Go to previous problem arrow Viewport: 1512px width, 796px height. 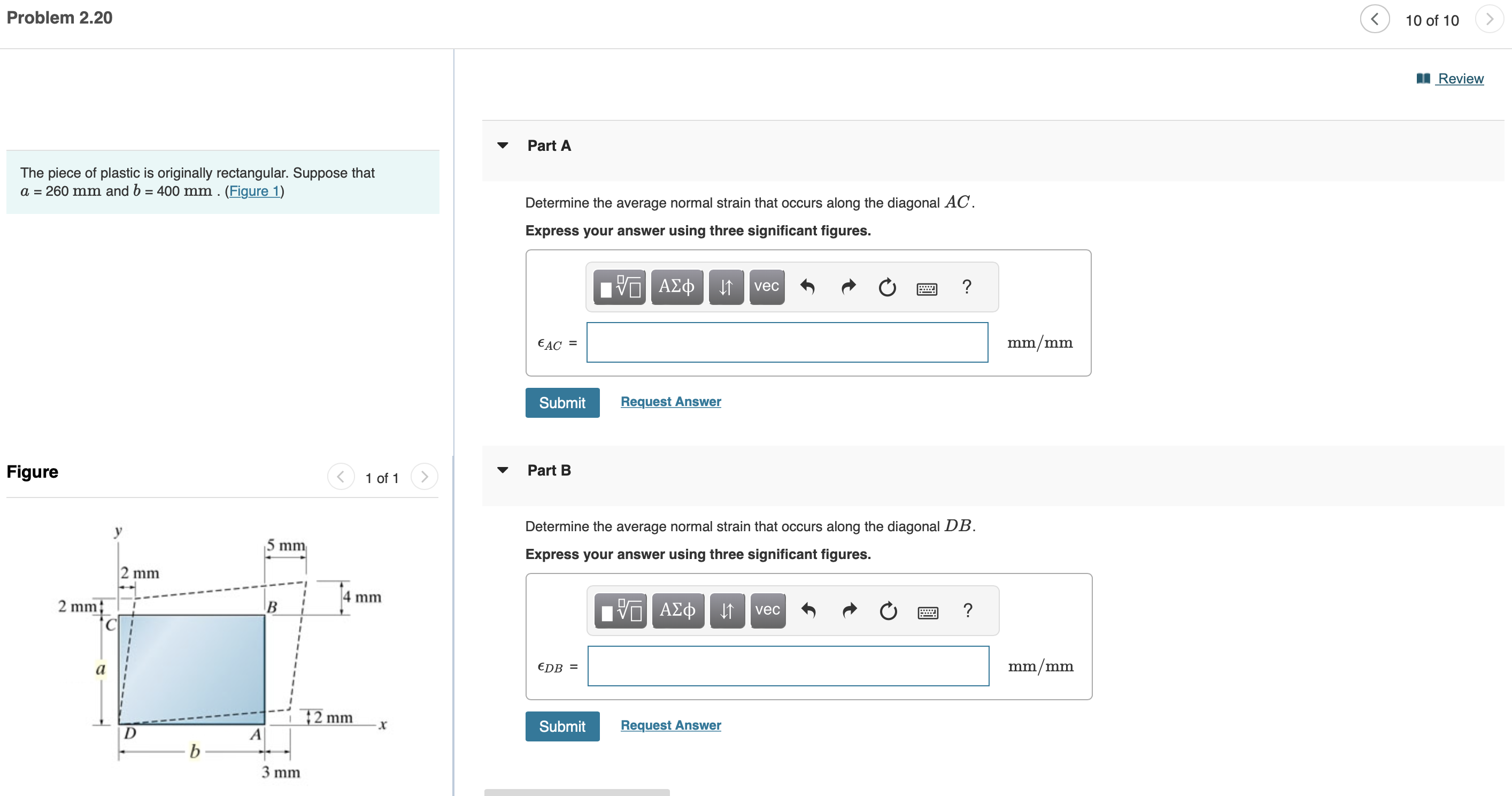point(1374,19)
